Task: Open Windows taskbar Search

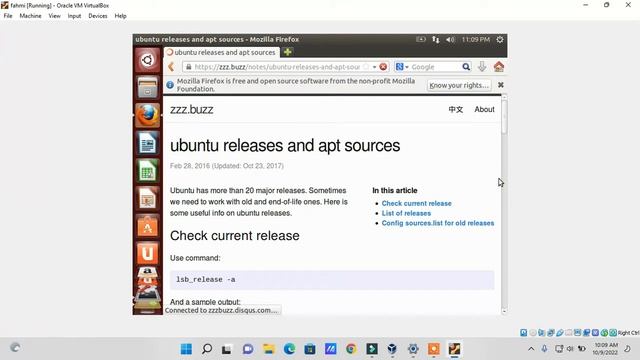Action: [207, 349]
